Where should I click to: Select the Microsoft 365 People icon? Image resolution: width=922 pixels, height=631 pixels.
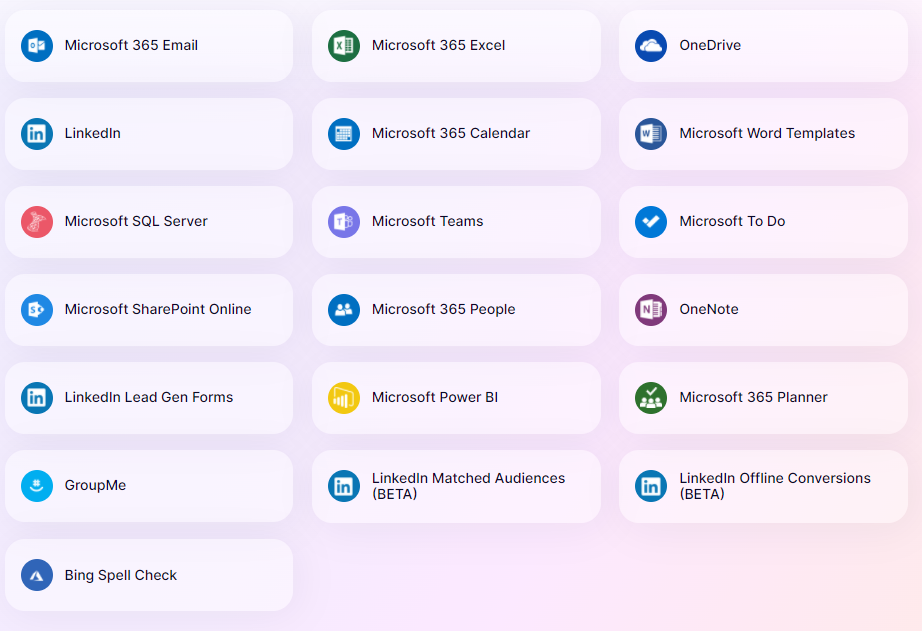[x=343, y=309]
